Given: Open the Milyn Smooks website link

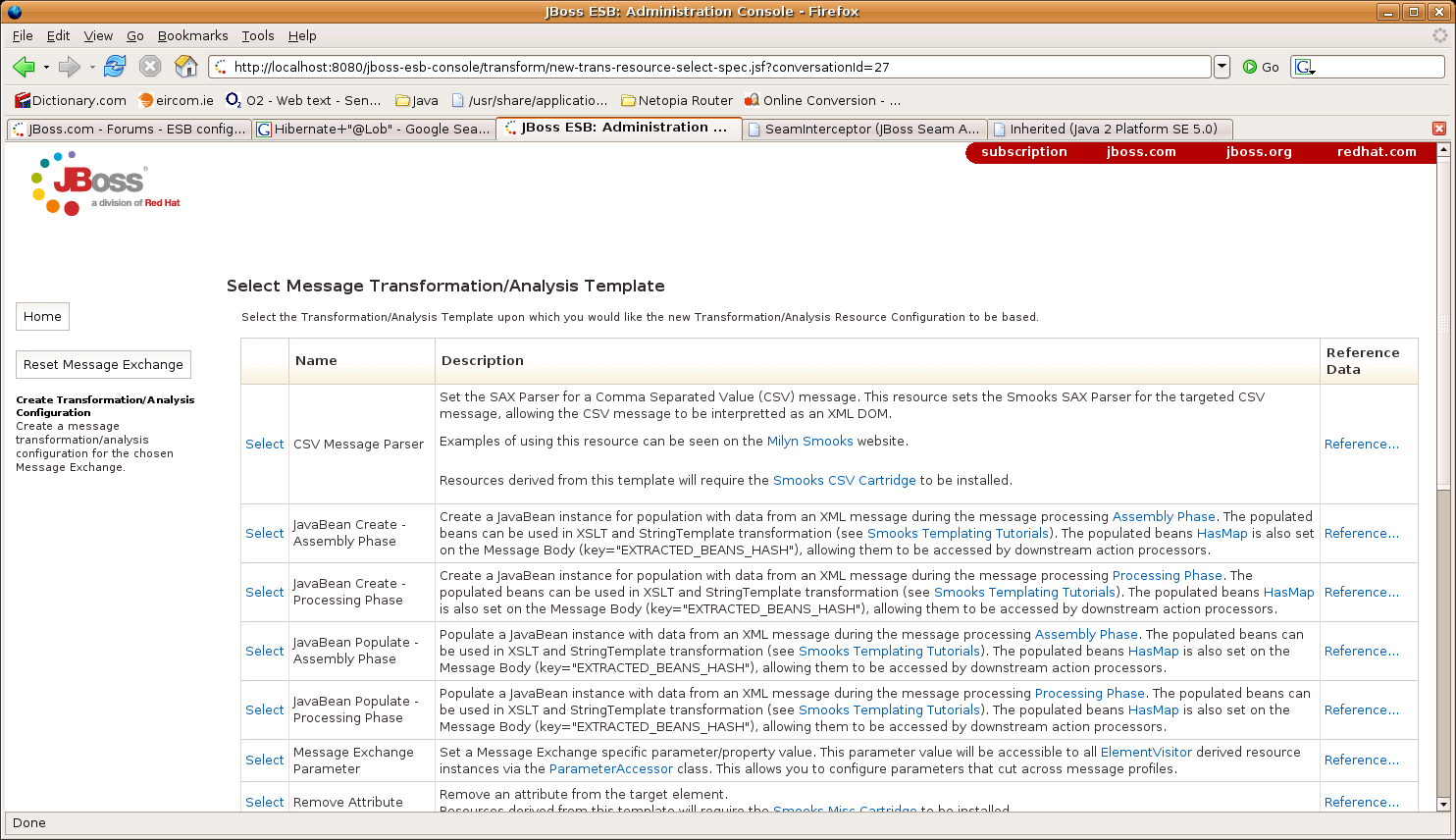Looking at the screenshot, I should click(x=810, y=441).
